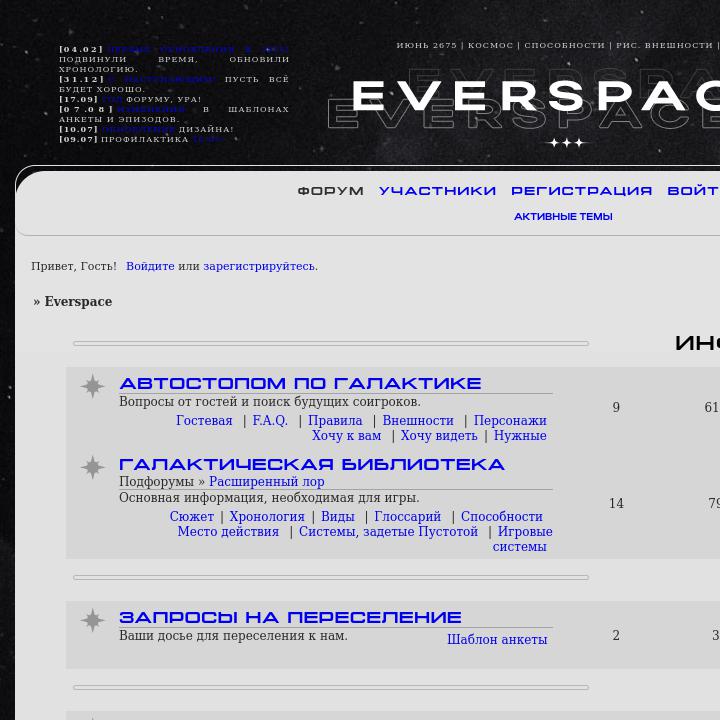Open the Правила link
This screenshot has width=720, height=720.
pos(335,420)
